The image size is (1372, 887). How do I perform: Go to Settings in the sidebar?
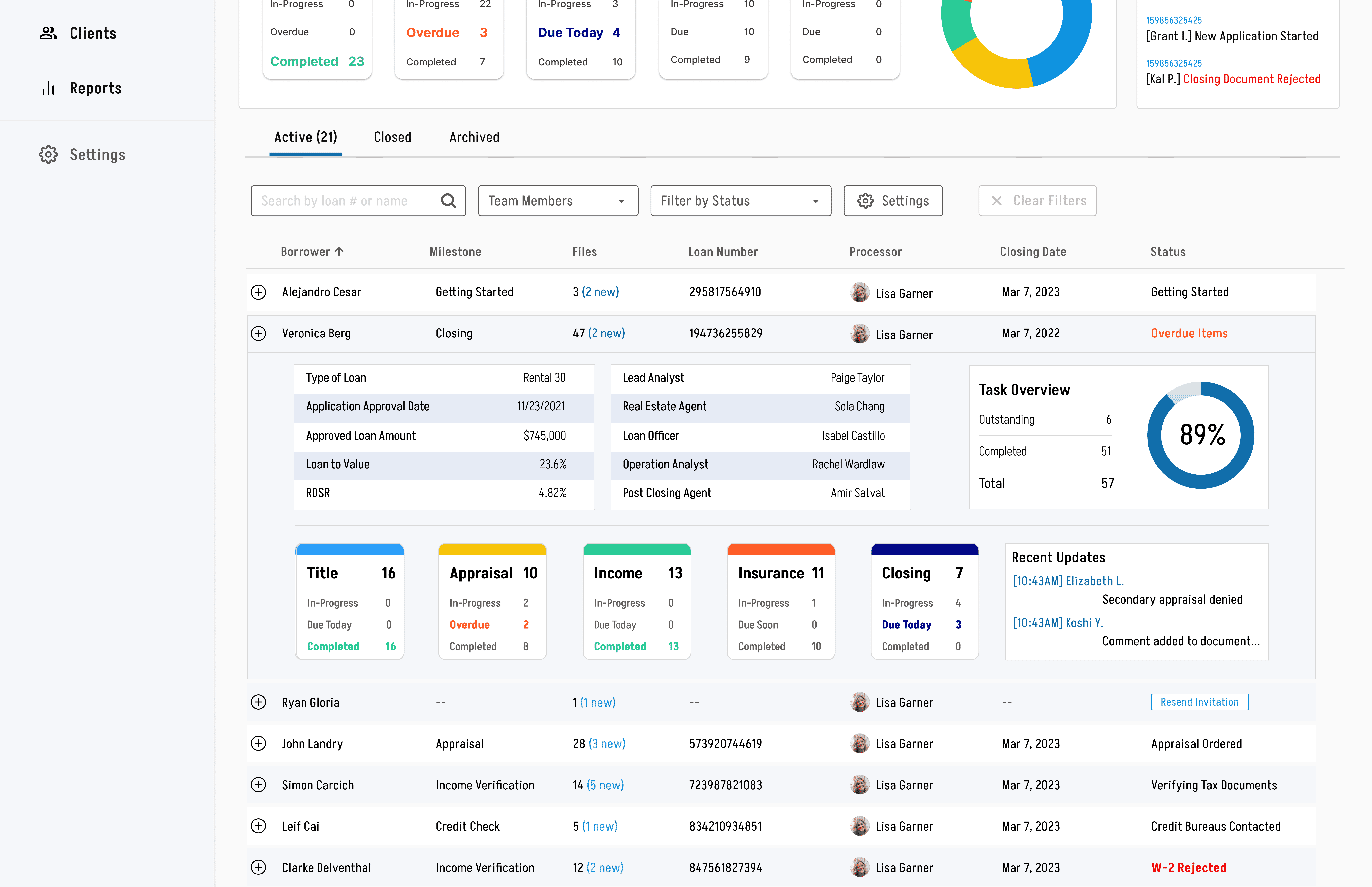pos(97,154)
